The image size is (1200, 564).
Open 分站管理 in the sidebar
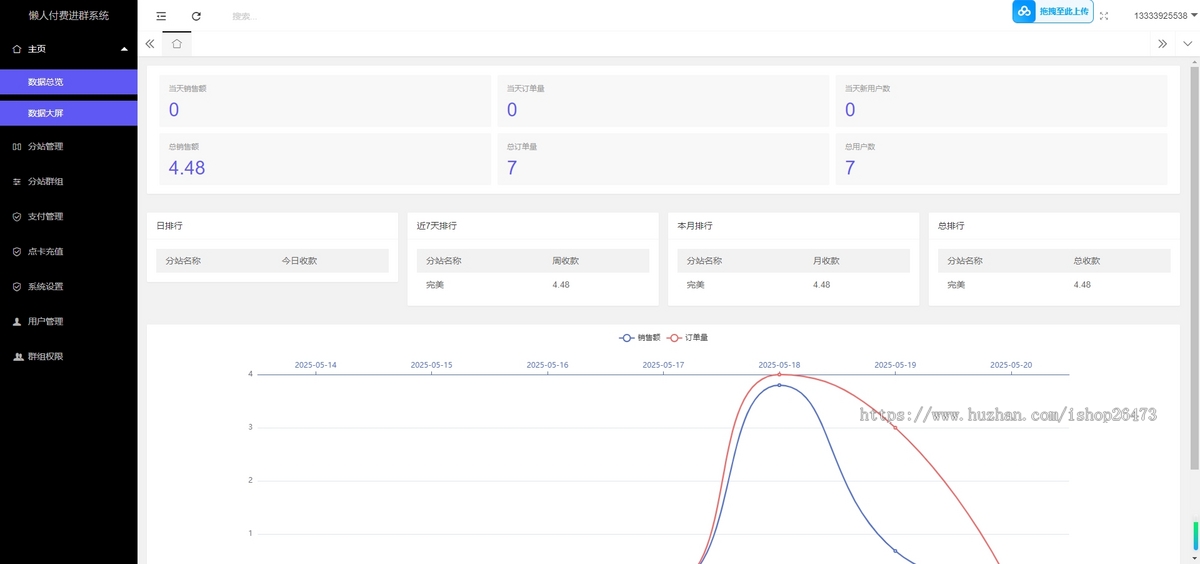pyautogui.click(x=68, y=146)
